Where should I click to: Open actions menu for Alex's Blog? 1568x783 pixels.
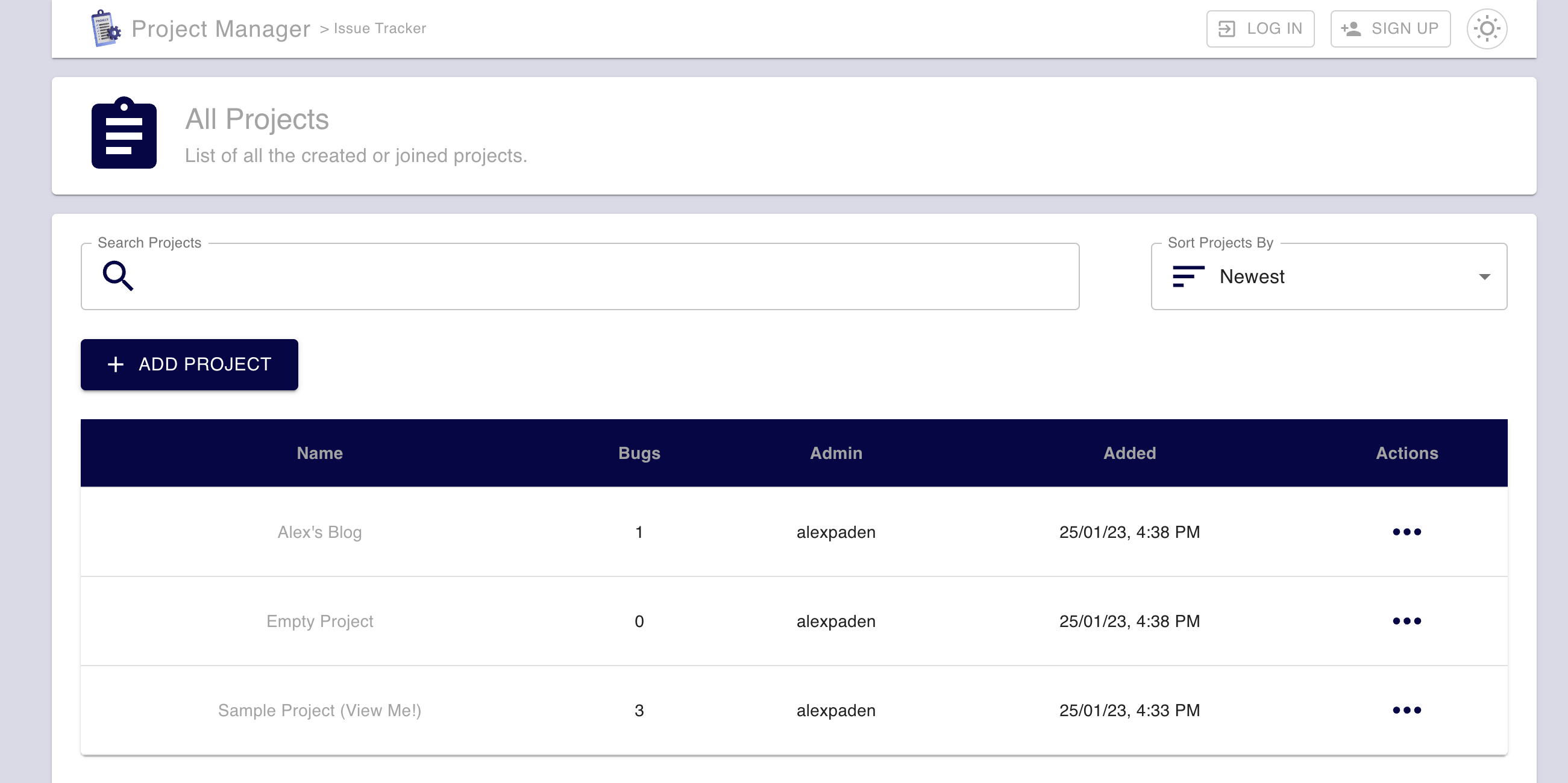(1406, 532)
